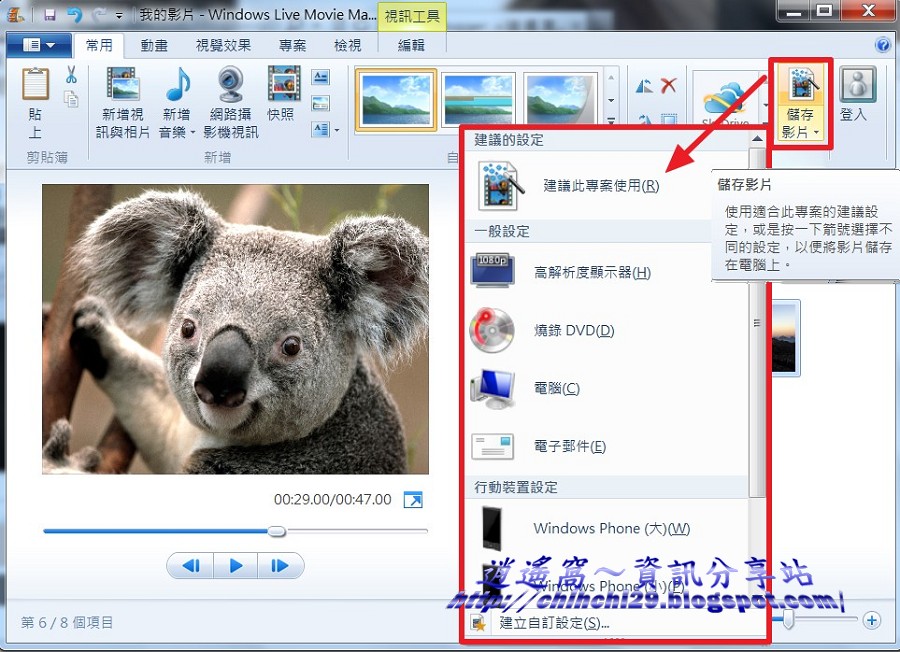Click the Save icon in title bar
Viewport: 900px width, 652px height.
pyautogui.click(x=50, y=14)
